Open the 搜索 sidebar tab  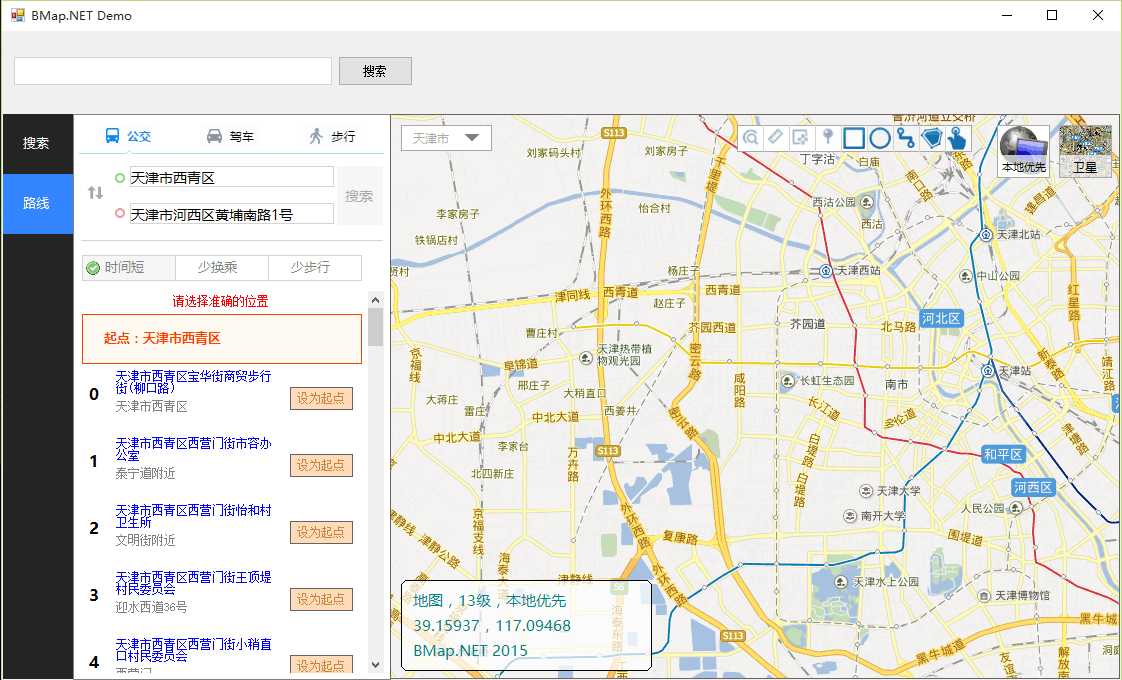tap(36, 143)
